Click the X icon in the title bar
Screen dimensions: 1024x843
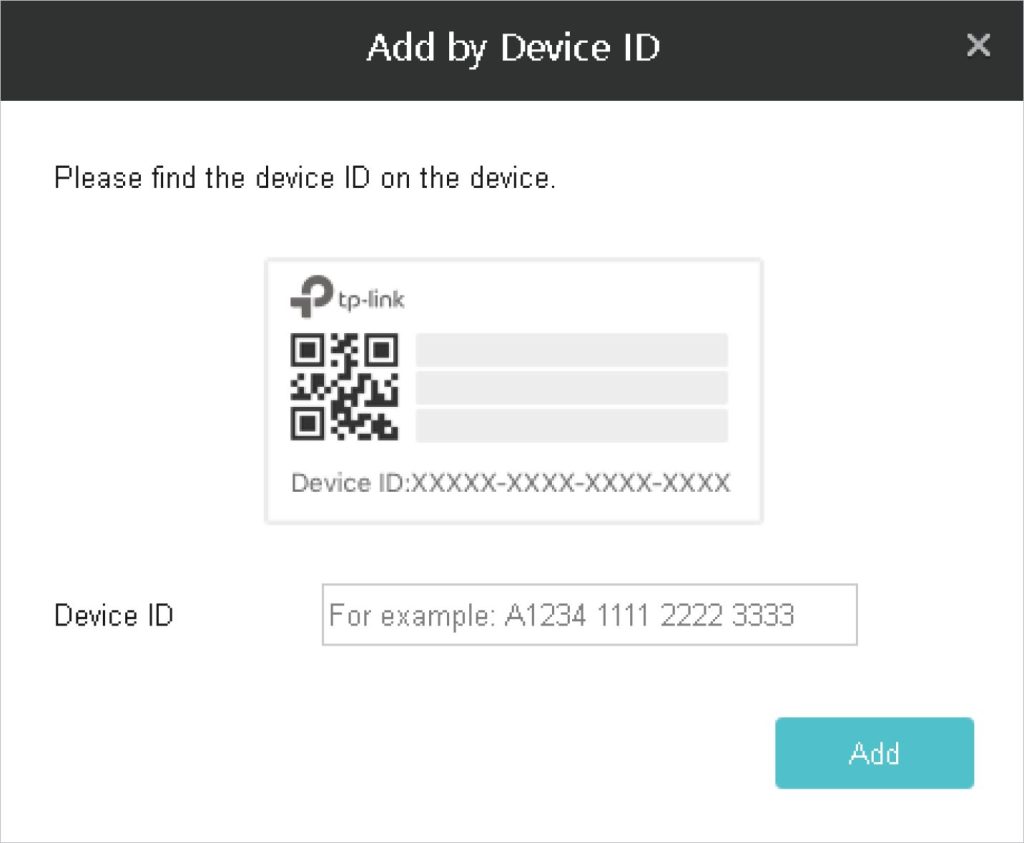[x=978, y=45]
